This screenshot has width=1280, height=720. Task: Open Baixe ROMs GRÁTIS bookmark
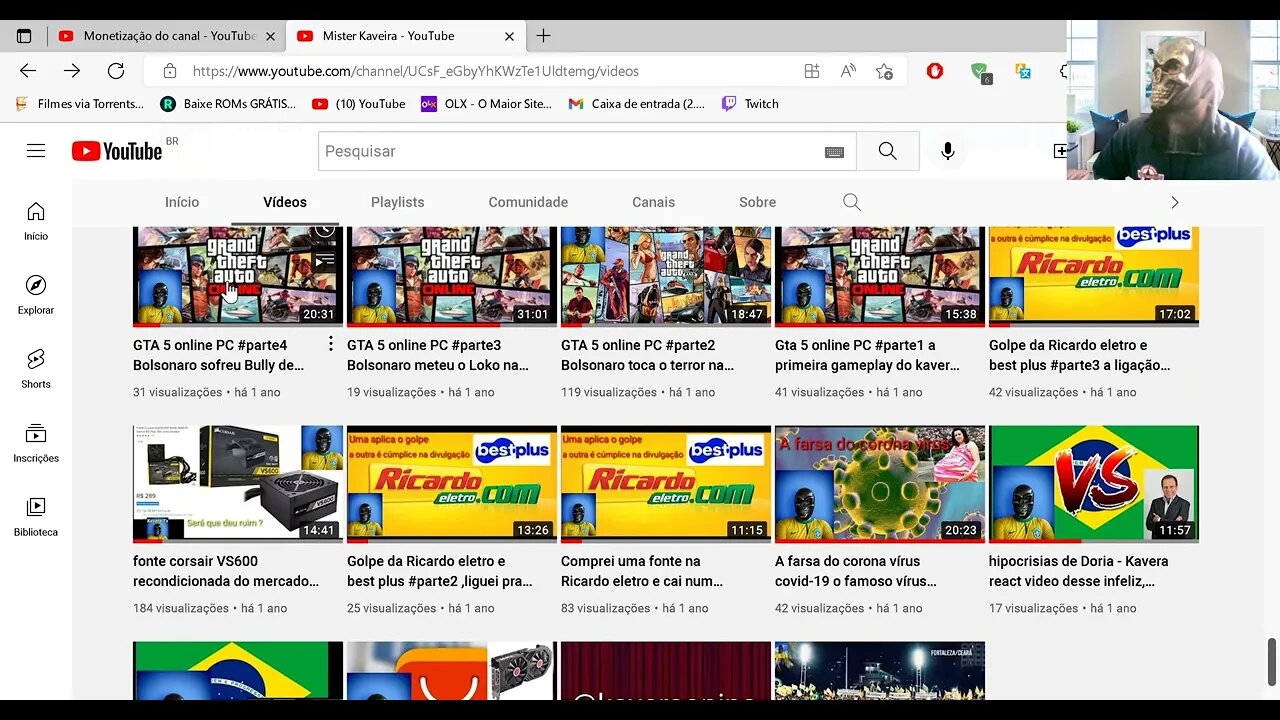point(228,104)
